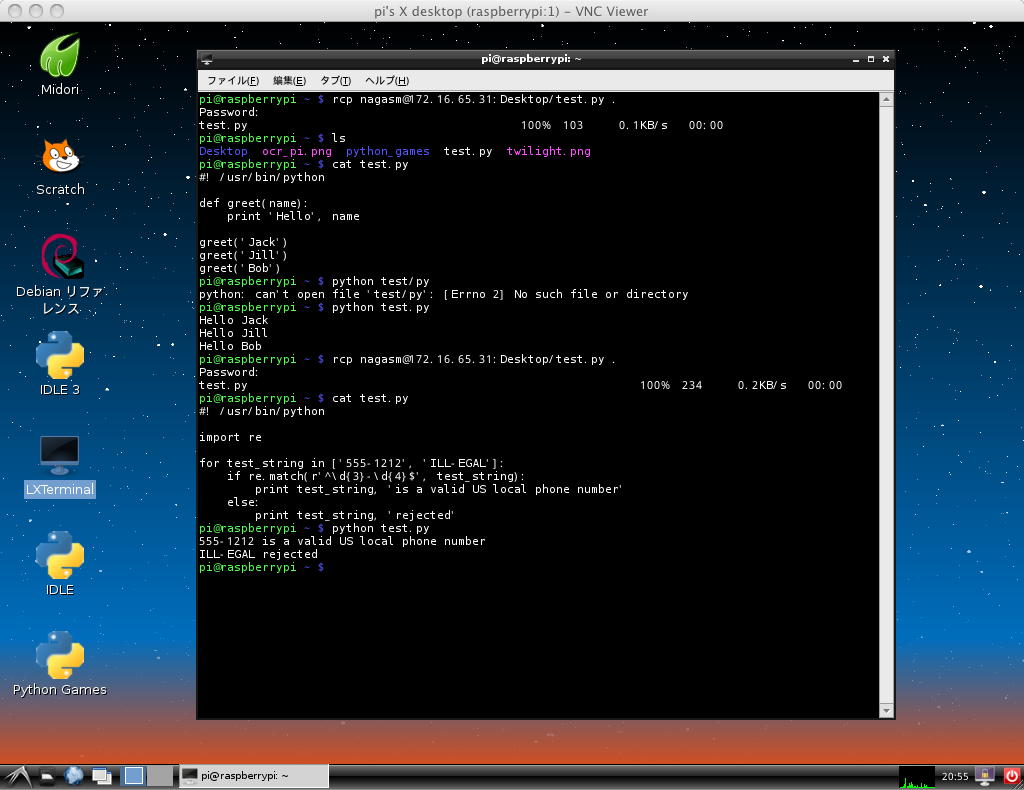Open the タブ(T) menu in the terminal
This screenshot has height=790, width=1024.
[335, 80]
